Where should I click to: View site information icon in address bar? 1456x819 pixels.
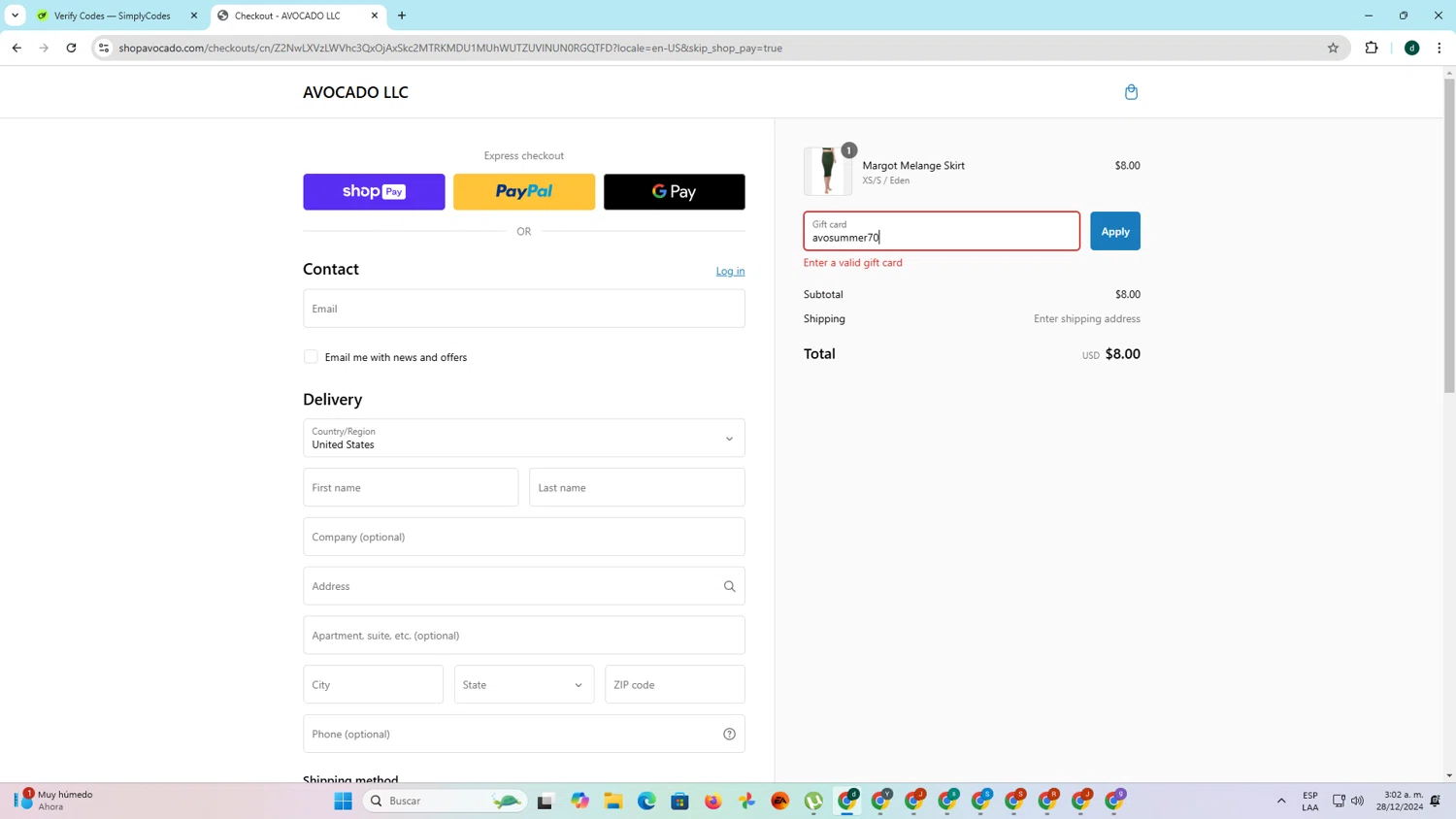(x=104, y=48)
